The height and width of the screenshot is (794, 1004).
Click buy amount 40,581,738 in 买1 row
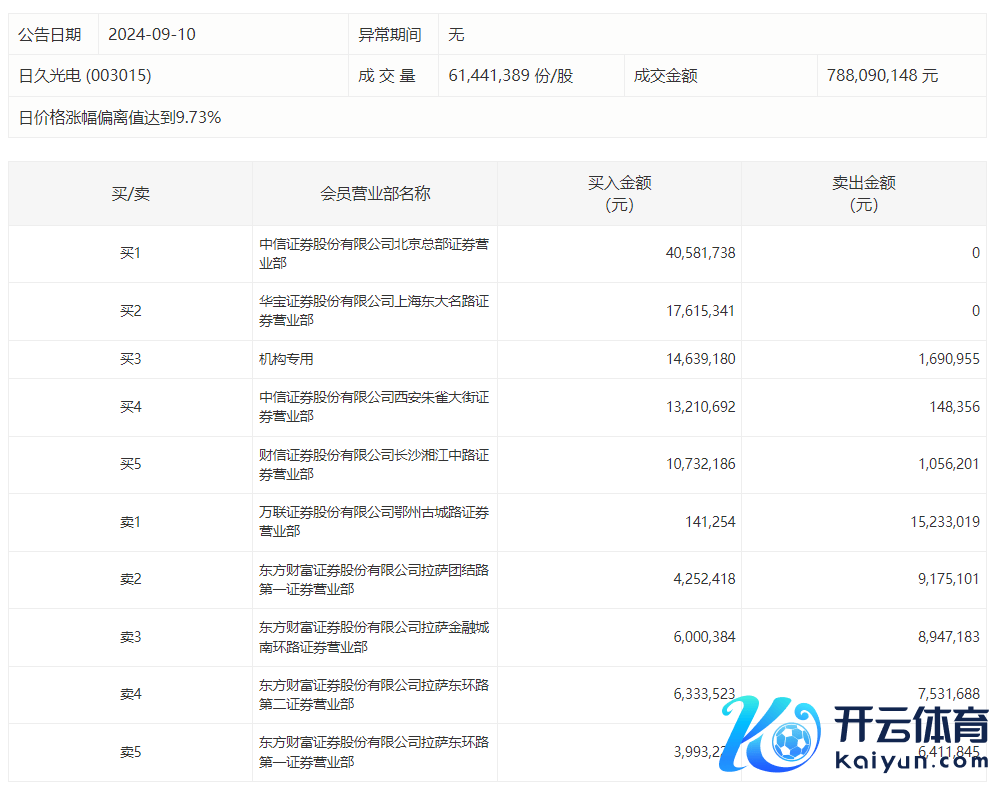click(x=700, y=254)
